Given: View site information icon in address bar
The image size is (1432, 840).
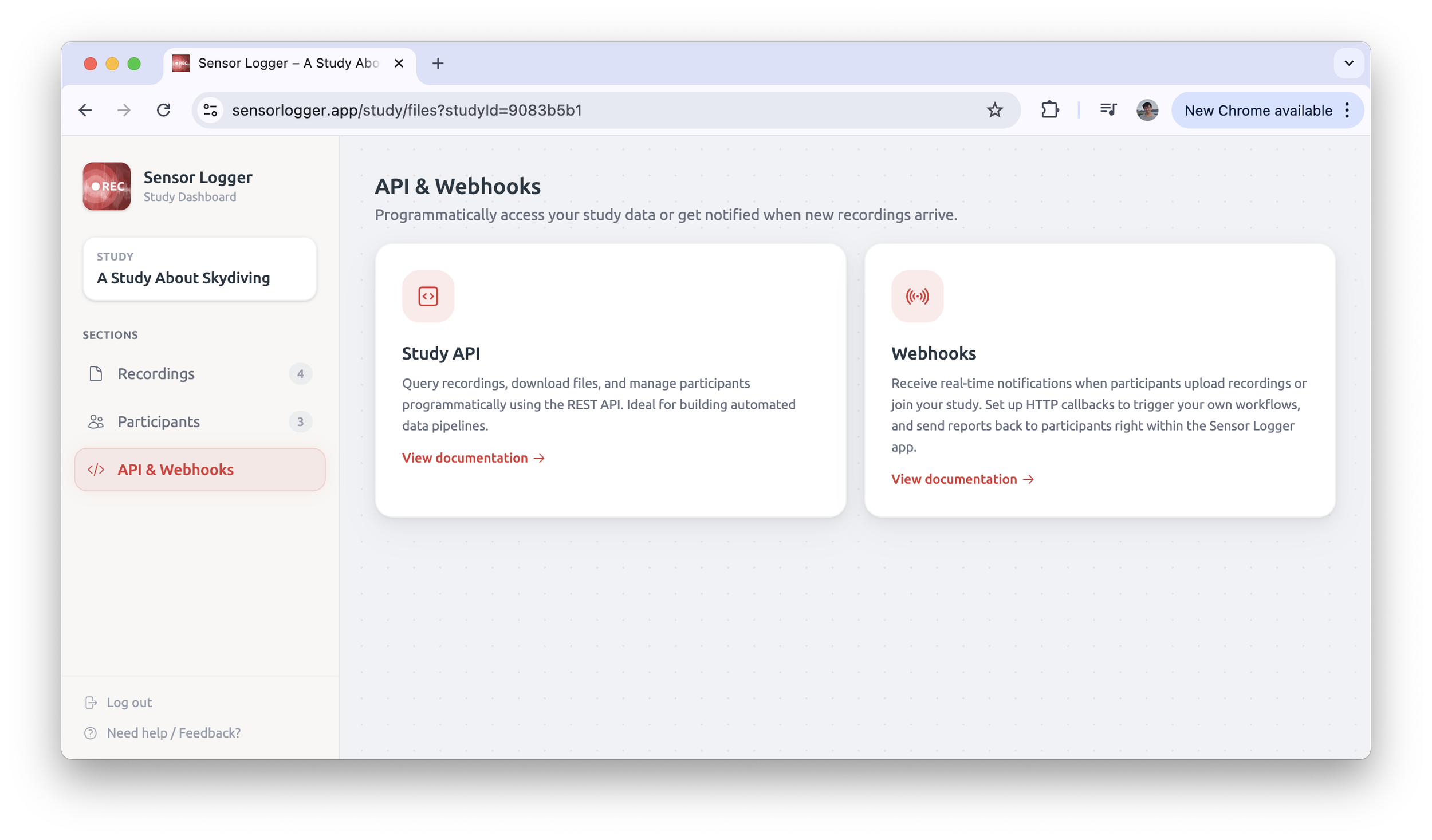Looking at the screenshot, I should point(210,110).
